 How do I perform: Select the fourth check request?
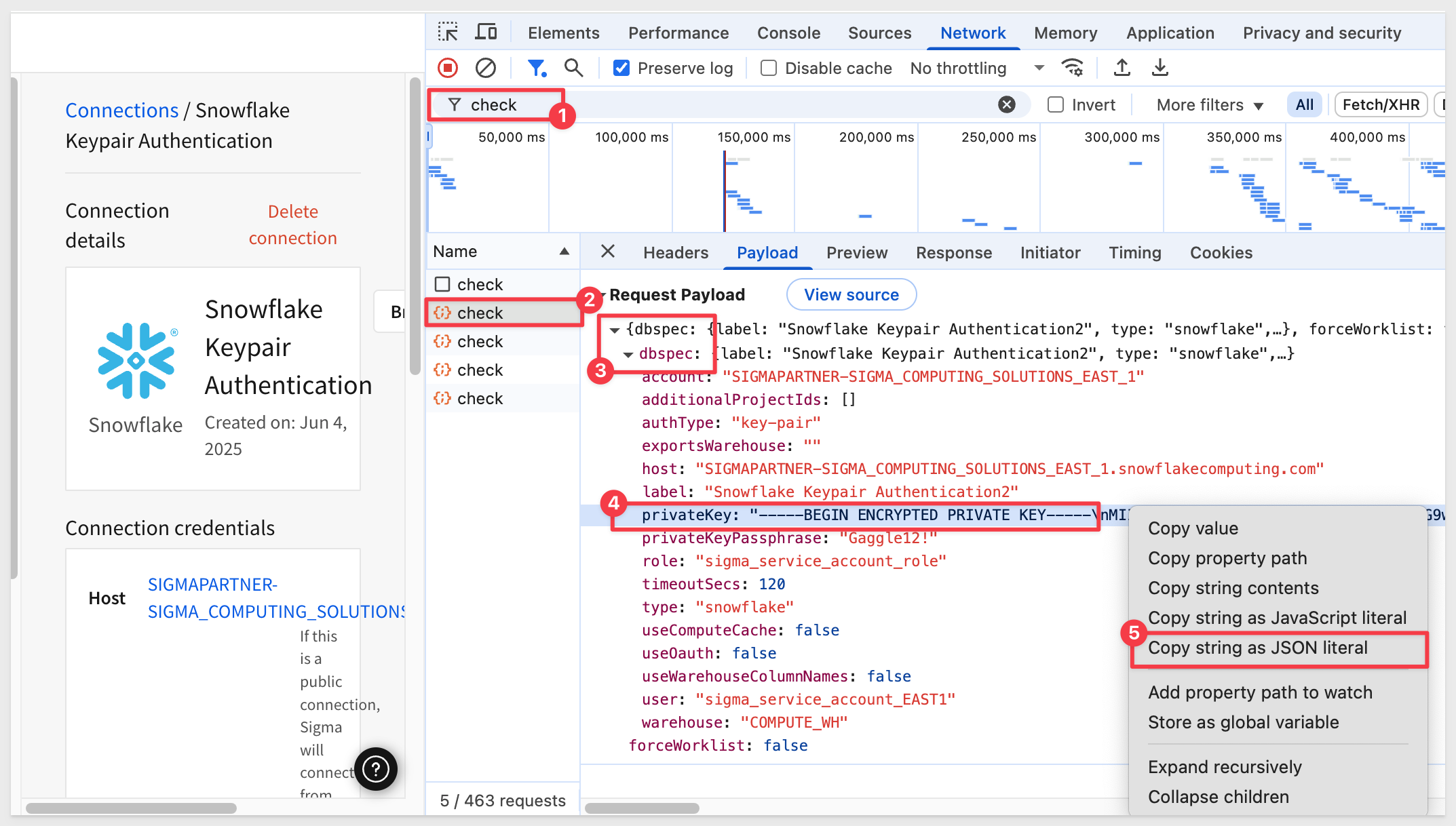tap(503, 370)
